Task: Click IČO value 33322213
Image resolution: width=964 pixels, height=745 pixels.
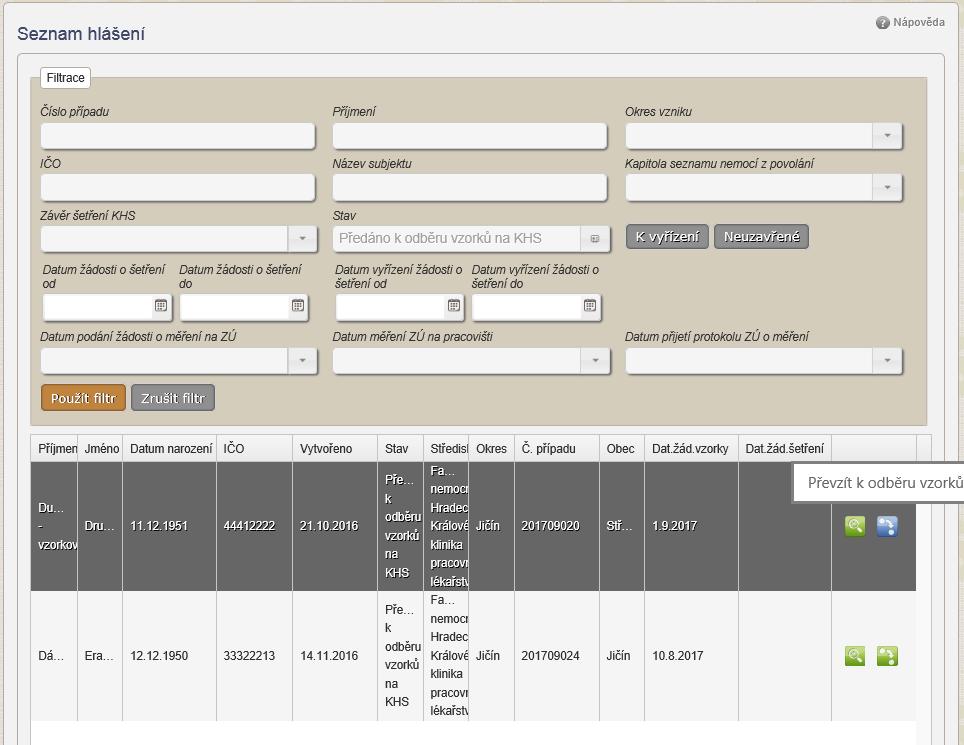Action: click(249, 656)
